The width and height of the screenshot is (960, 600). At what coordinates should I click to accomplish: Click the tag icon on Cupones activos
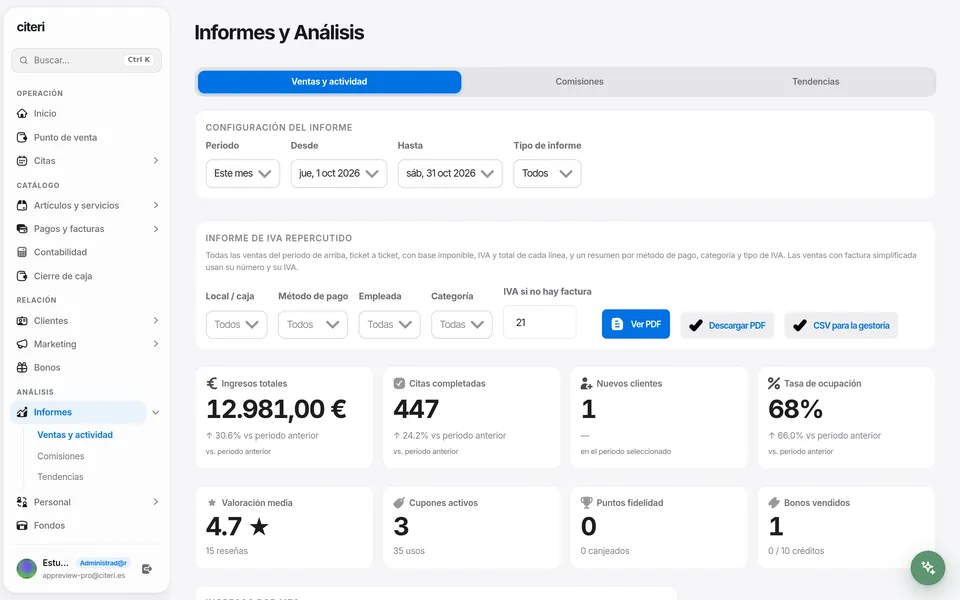pyautogui.click(x=399, y=503)
